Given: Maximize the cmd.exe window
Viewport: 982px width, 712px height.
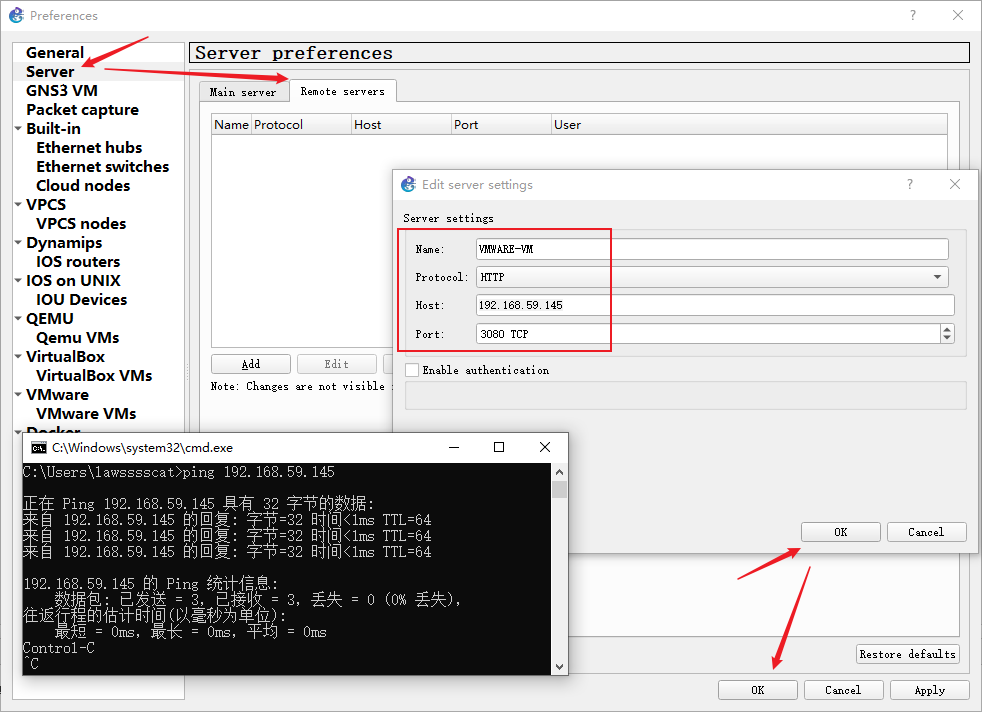Looking at the screenshot, I should 499,447.
